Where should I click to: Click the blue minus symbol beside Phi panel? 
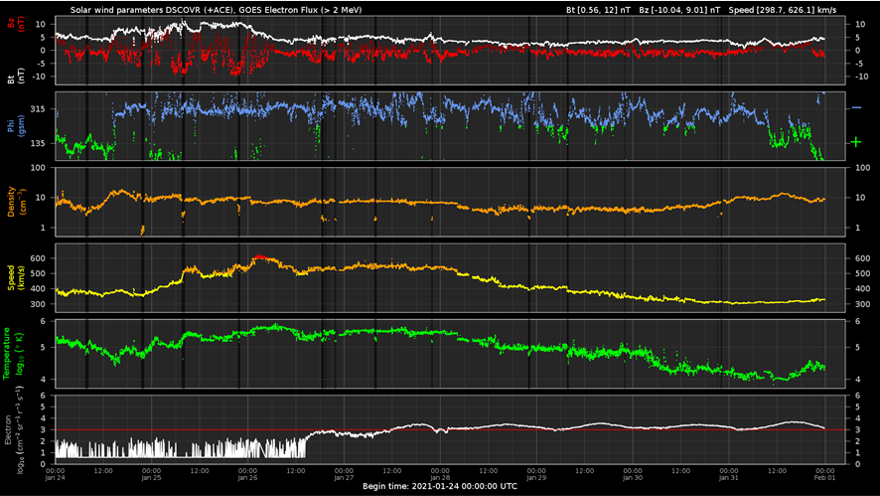pos(856,107)
